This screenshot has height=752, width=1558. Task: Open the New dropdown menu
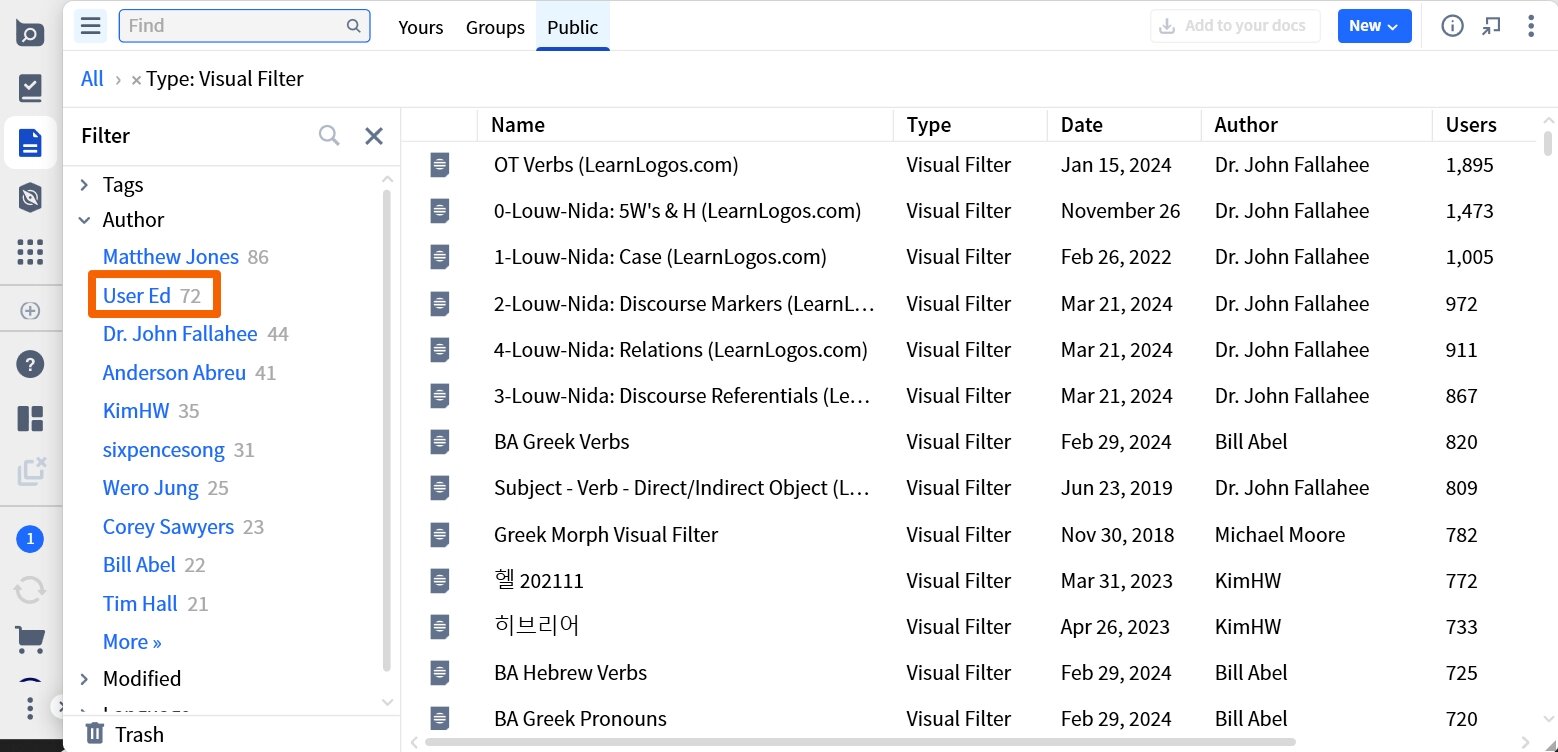1374,26
